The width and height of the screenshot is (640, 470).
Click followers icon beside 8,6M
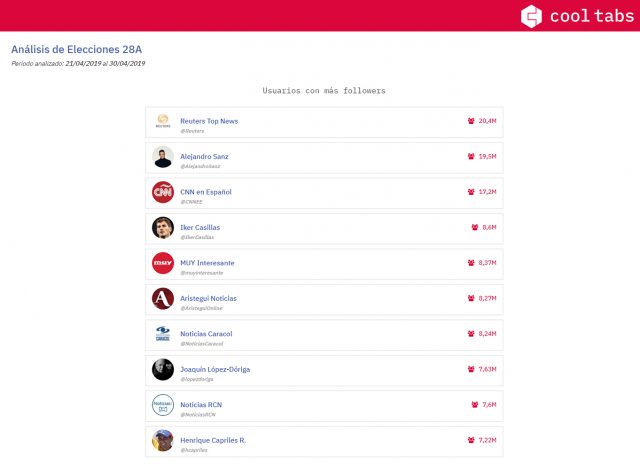[x=475, y=227]
